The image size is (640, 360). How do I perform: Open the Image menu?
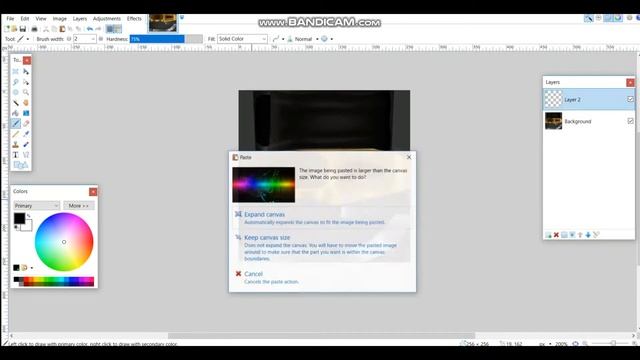[60, 19]
